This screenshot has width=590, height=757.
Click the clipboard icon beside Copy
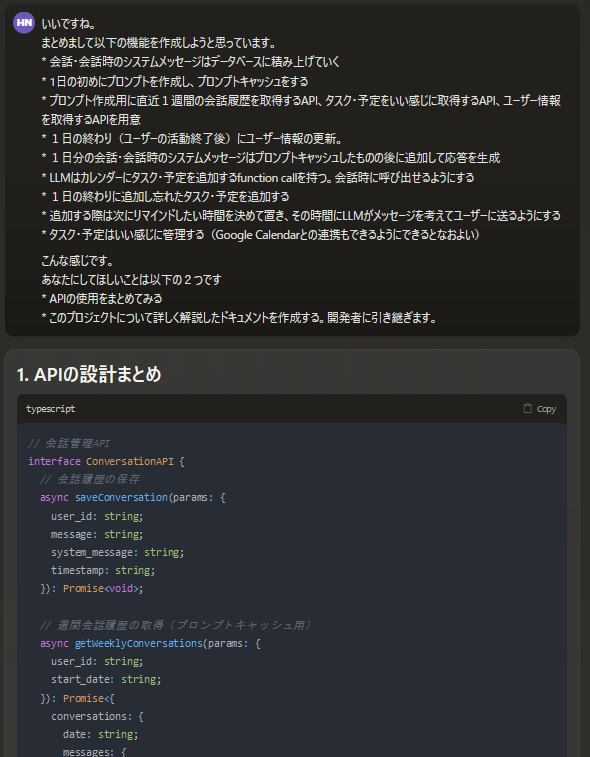point(527,408)
